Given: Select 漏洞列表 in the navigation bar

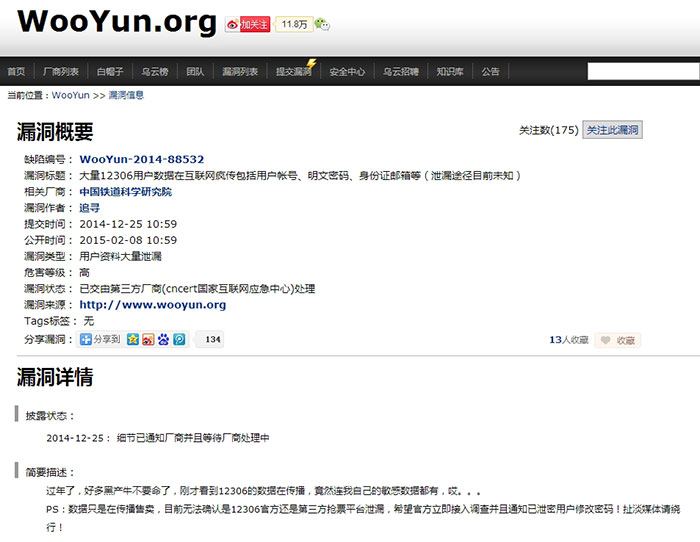Looking at the screenshot, I should click(240, 72).
